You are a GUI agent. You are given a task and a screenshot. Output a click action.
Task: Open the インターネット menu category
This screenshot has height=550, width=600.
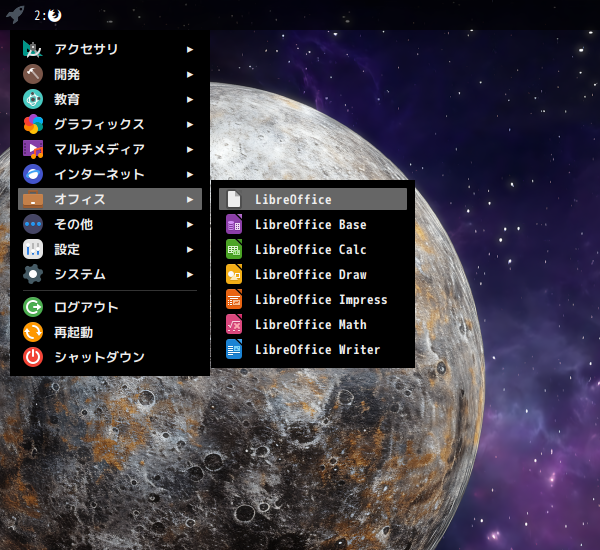coord(98,174)
